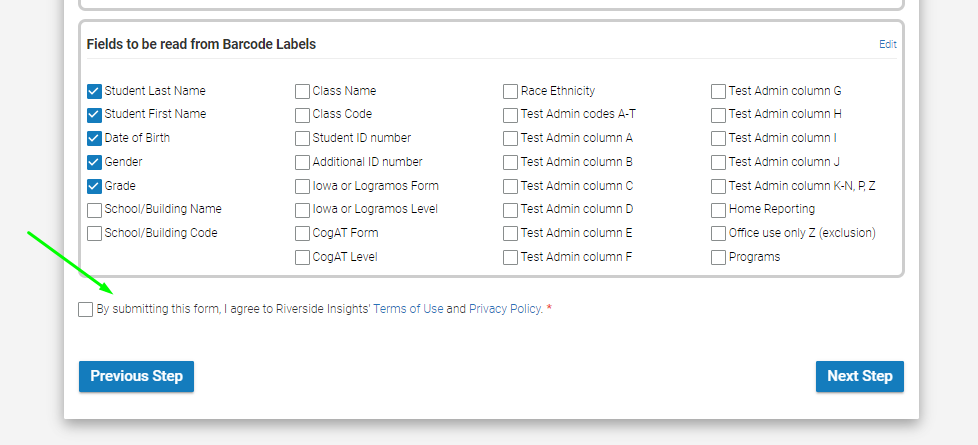The width and height of the screenshot is (978, 445).
Task: Check Test Admin column D box
Action: [x=510, y=210]
